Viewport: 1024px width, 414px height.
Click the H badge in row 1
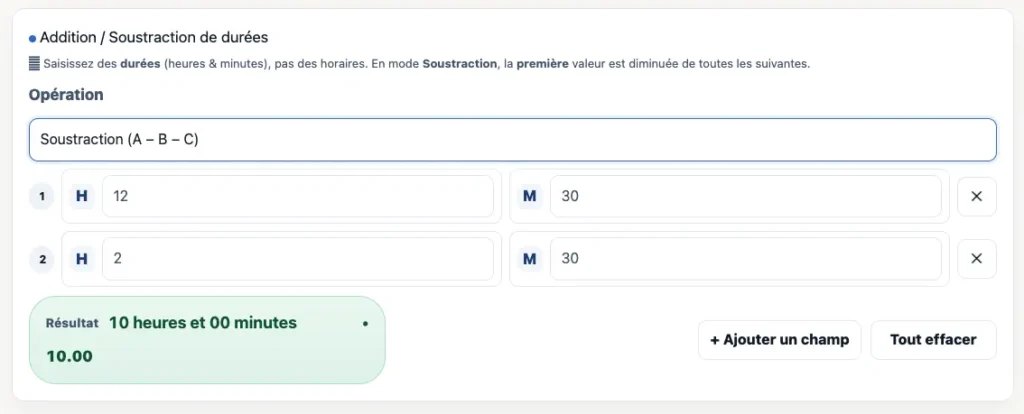82,197
